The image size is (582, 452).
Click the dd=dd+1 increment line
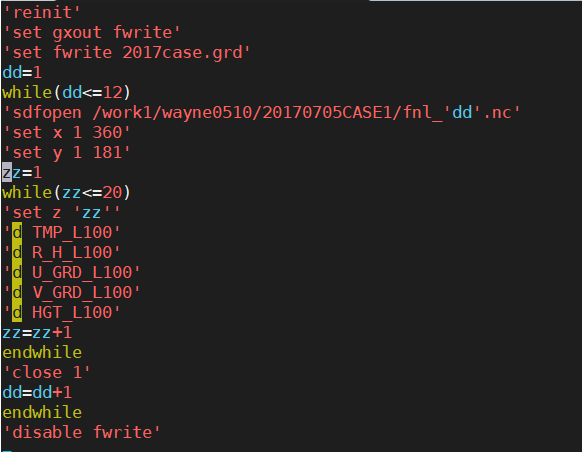37,393
